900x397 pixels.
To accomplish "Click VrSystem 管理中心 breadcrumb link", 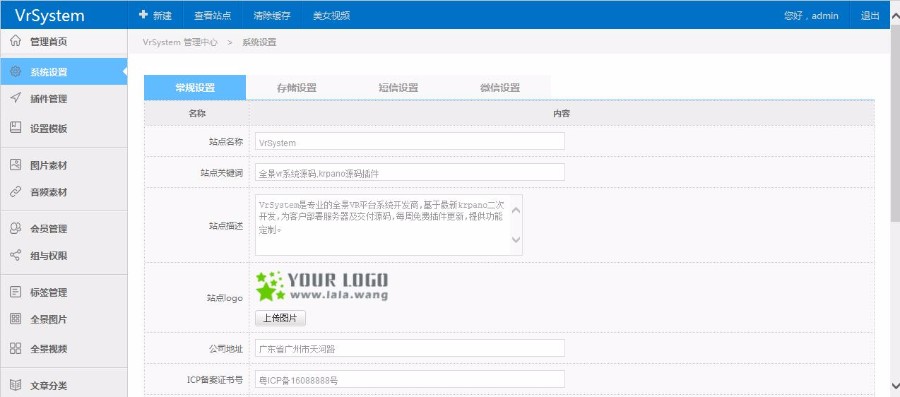I will (180, 42).
